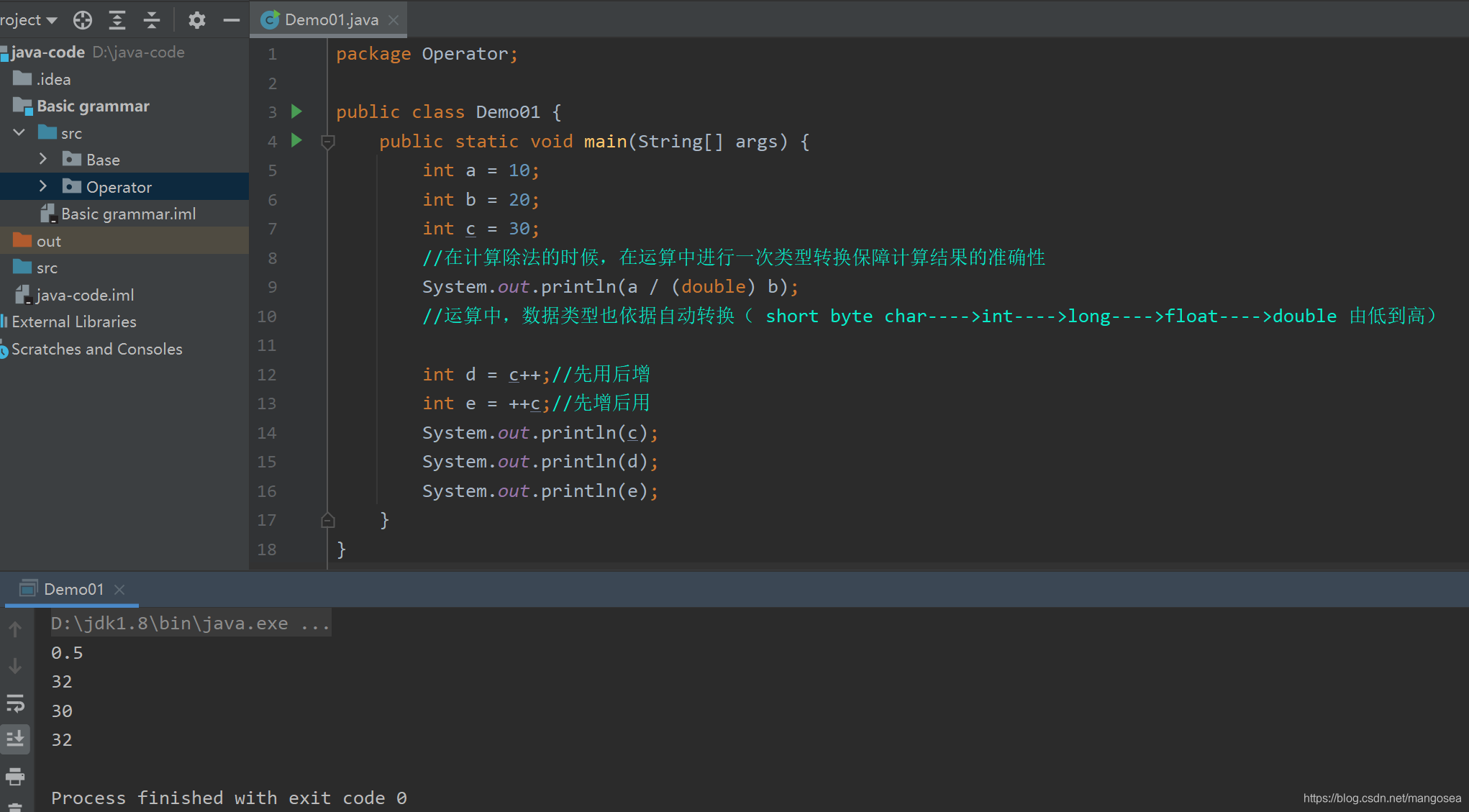Expand the Operator package folder
This screenshot has width=1469, height=812.
(x=43, y=186)
